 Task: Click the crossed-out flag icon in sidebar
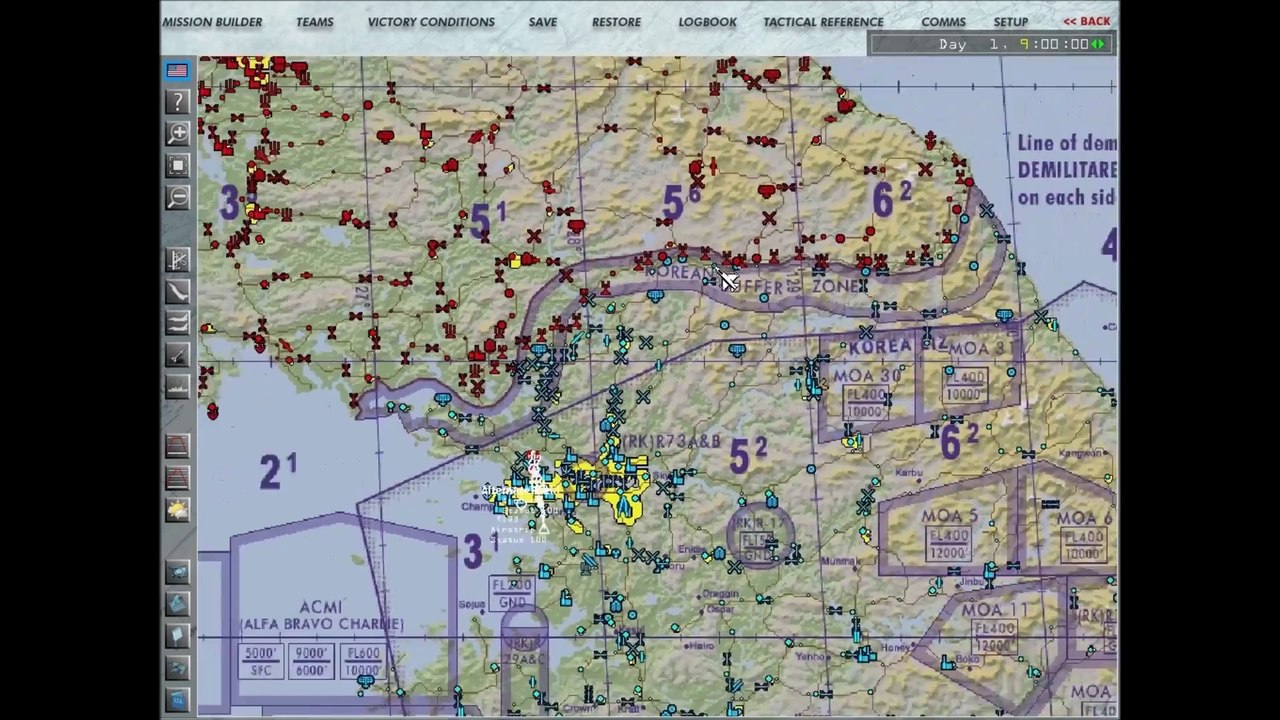[178, 260]
